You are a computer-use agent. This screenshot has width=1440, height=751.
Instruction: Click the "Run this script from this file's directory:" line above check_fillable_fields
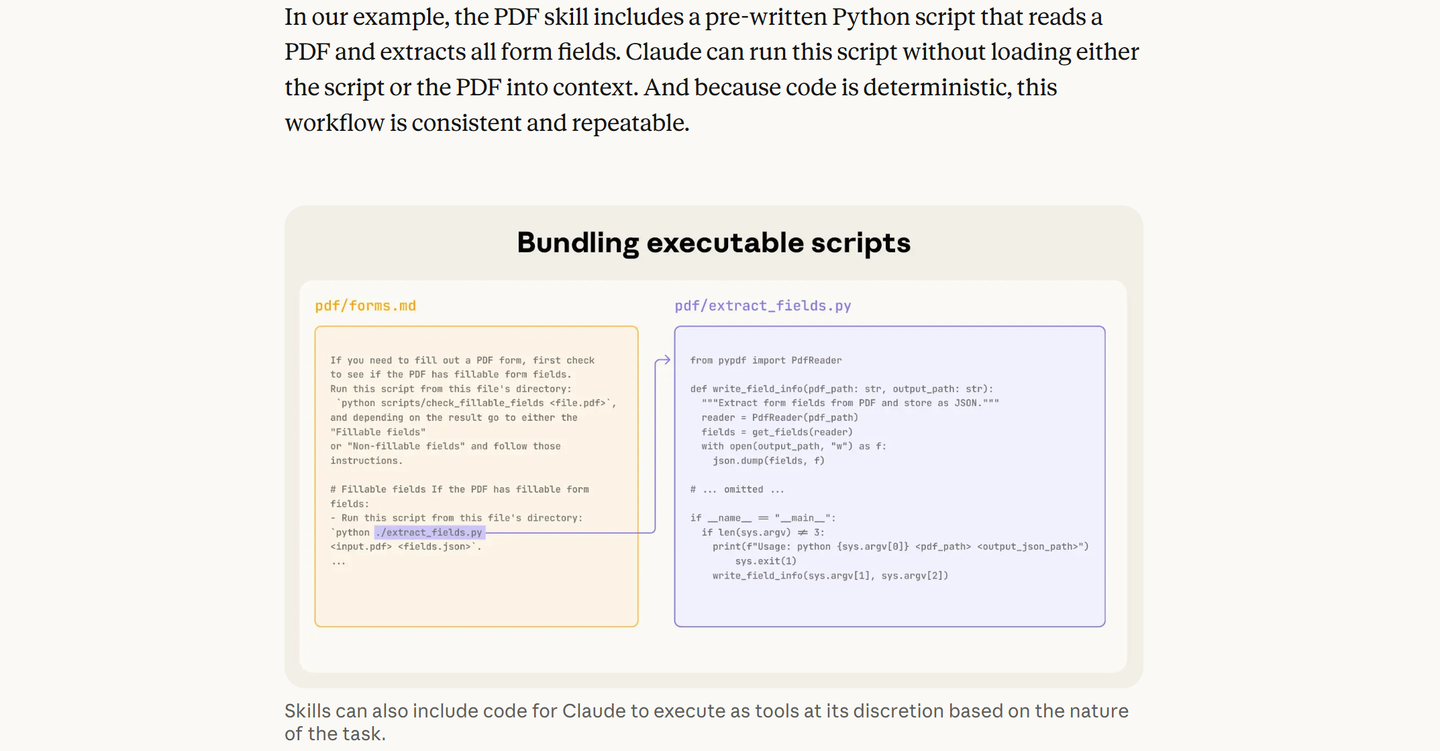coord(451,389)
